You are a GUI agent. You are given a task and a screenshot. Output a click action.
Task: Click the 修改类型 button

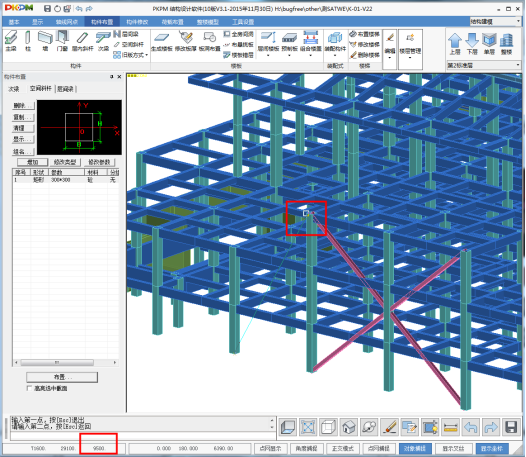pyautogui.click(x=65, y=162)
